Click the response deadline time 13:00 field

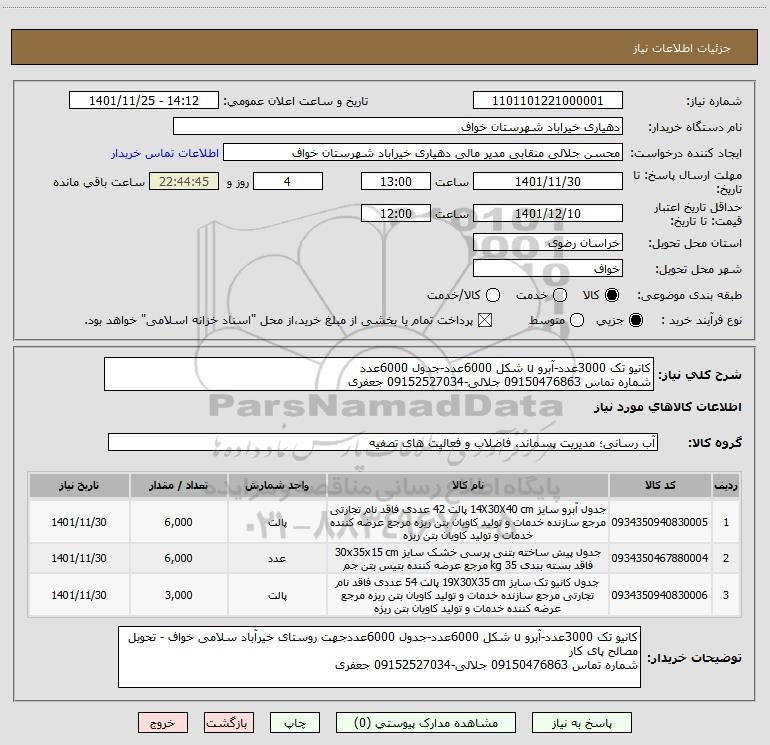point(396,181)
